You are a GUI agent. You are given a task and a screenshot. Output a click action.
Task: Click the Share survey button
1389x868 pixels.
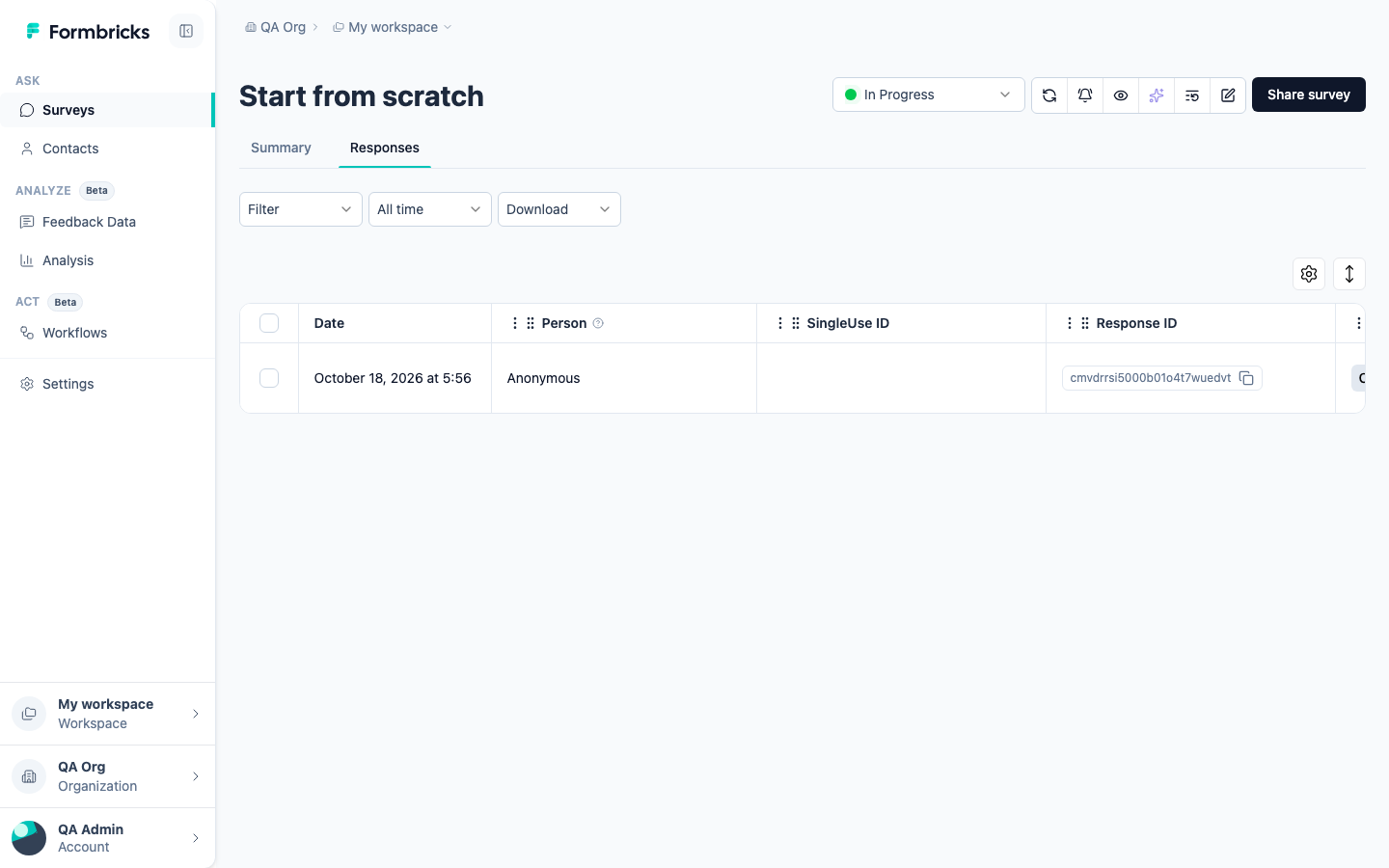pyautogui.click(x=1309, y=95)
